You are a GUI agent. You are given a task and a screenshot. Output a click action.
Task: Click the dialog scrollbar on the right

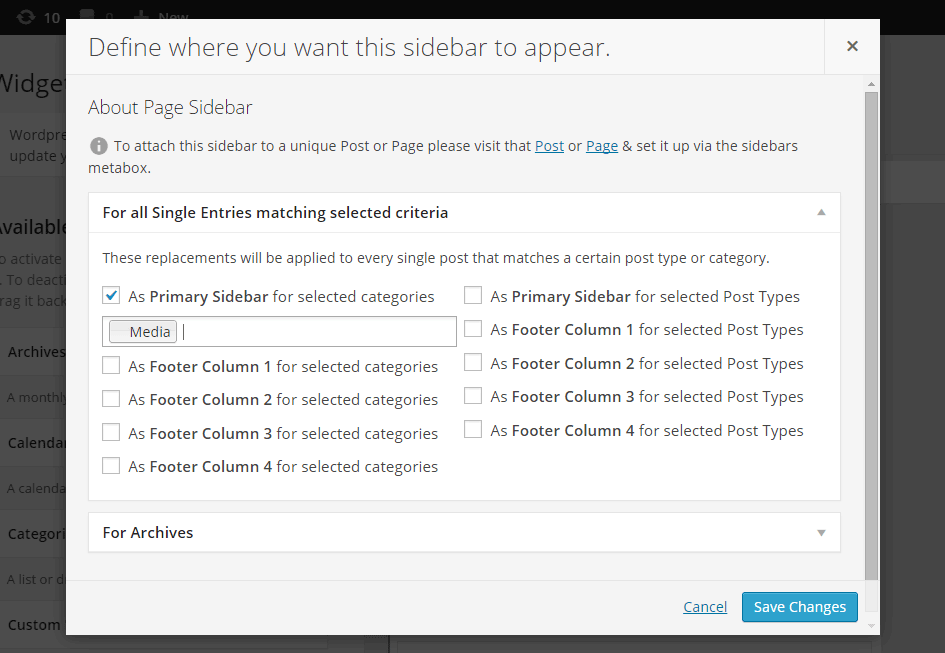[871, 300]
